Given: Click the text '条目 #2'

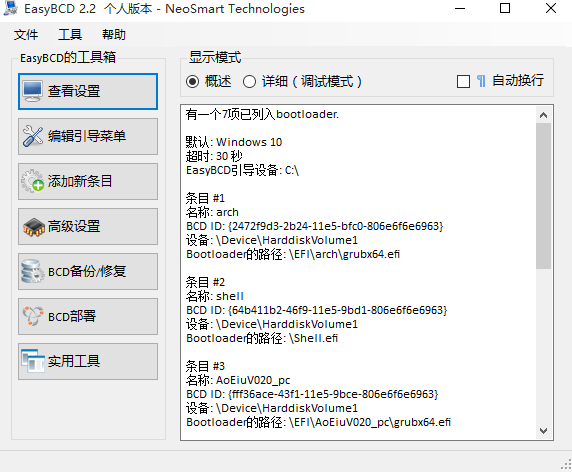Looking at the screenshot, I should click(x=205, y=282).
